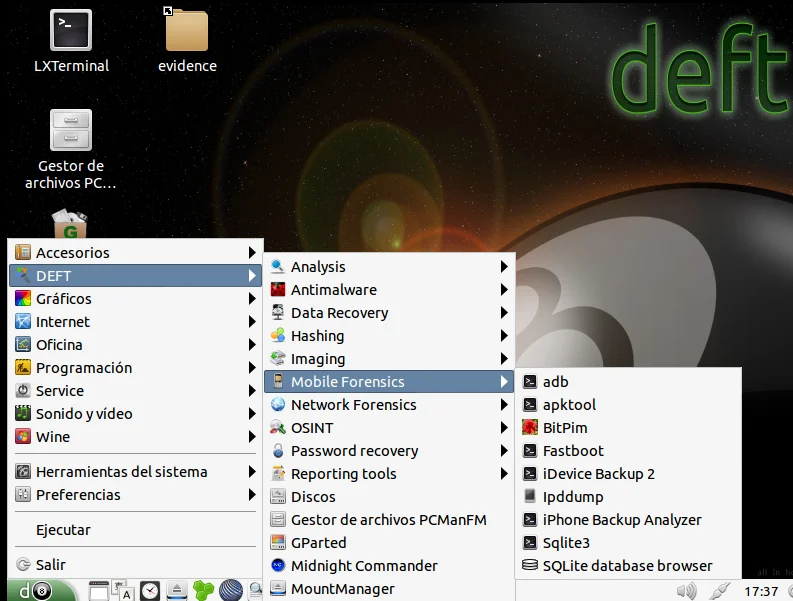This screenshot has width=793, height=601.
Task: Expand the Data Recovery submenu arrow
Action: (x=504, y=313)
